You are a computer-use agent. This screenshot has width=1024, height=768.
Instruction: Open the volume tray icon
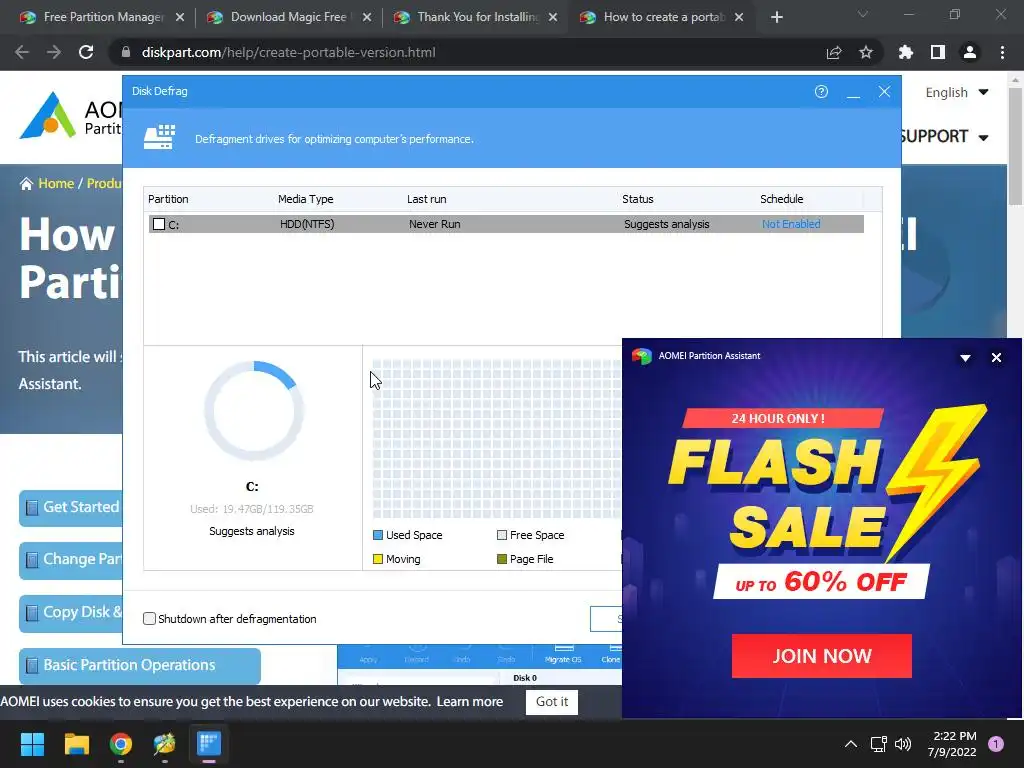click(x=903, y=744)
